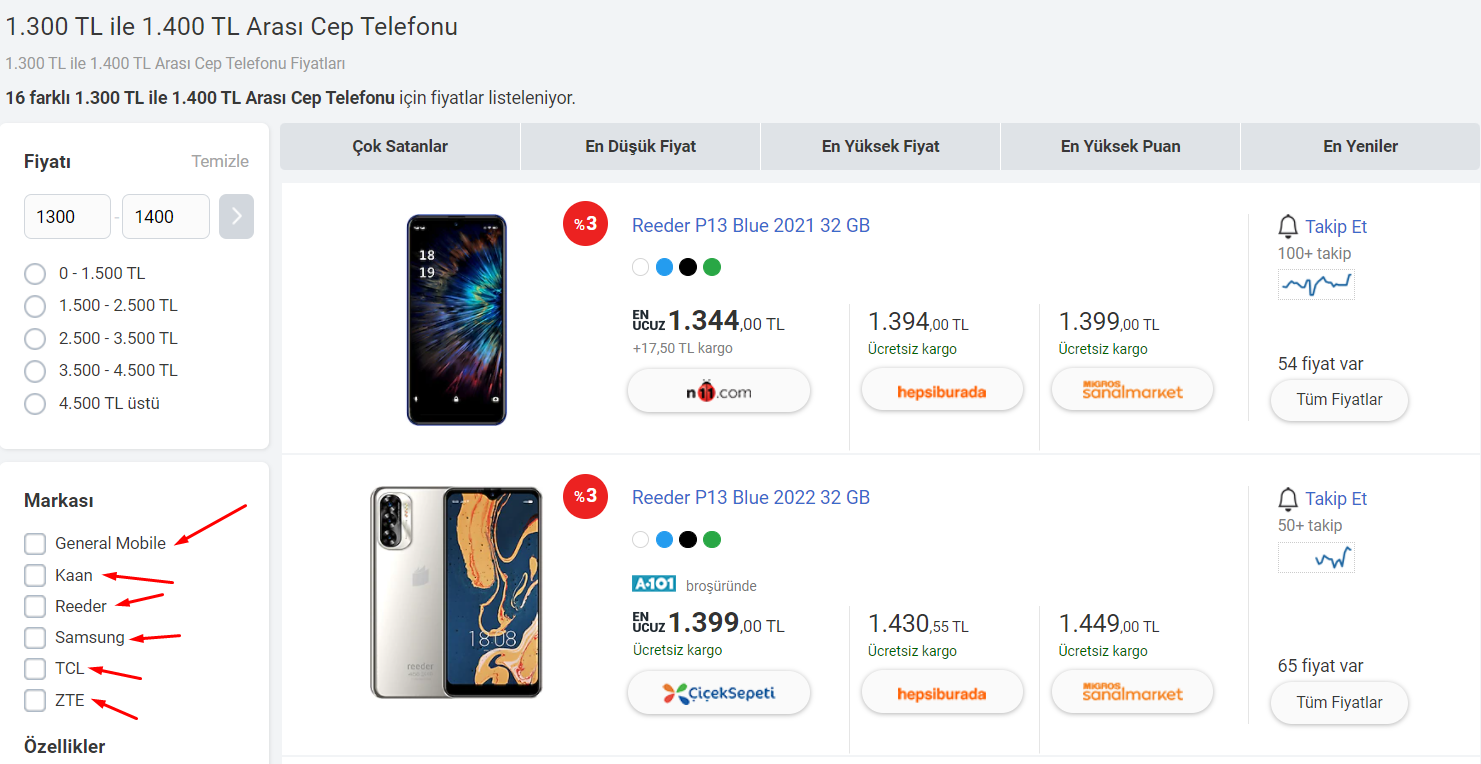Enable the Samsung brand filter
The width and height of the screenshot is (1481, 764).
point(35,637)
